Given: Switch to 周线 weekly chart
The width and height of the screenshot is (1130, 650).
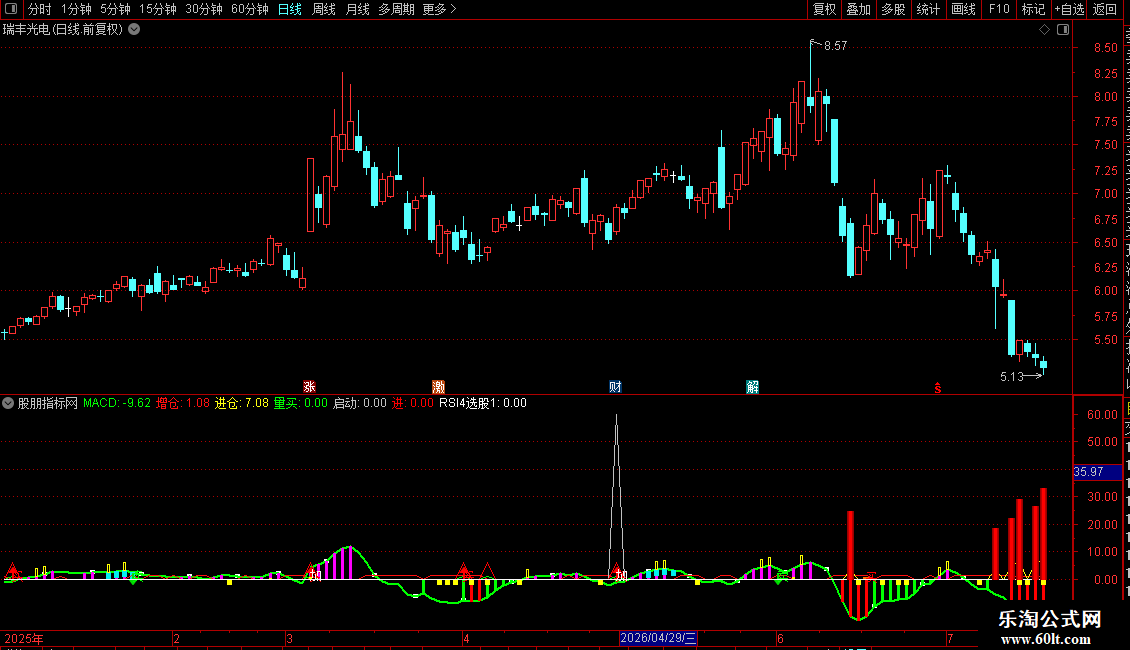Looking at the screenshot, I should pos(324,9).
